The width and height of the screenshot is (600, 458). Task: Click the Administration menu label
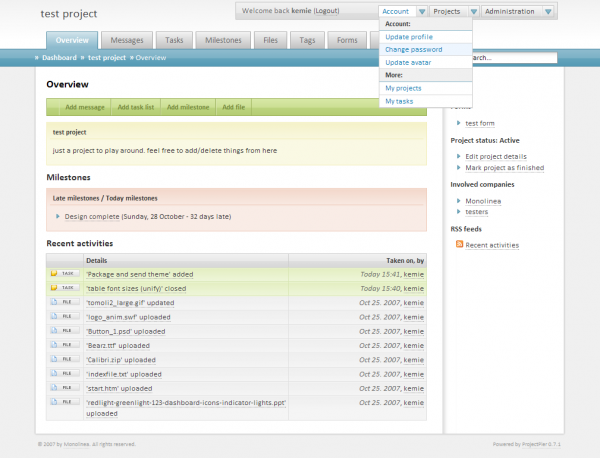click(x=509, y=11)
